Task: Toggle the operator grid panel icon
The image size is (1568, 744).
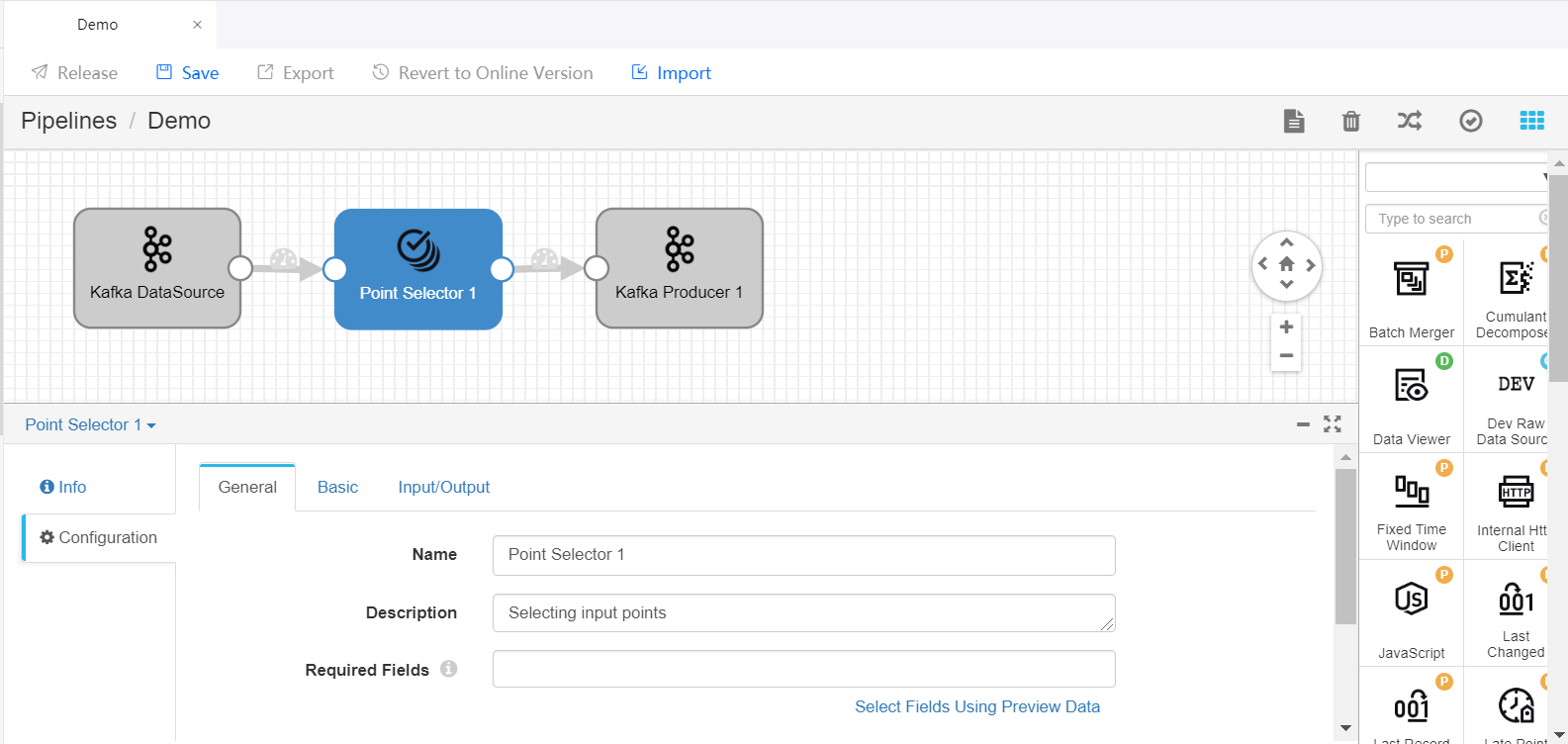Action: (1531, 121)
